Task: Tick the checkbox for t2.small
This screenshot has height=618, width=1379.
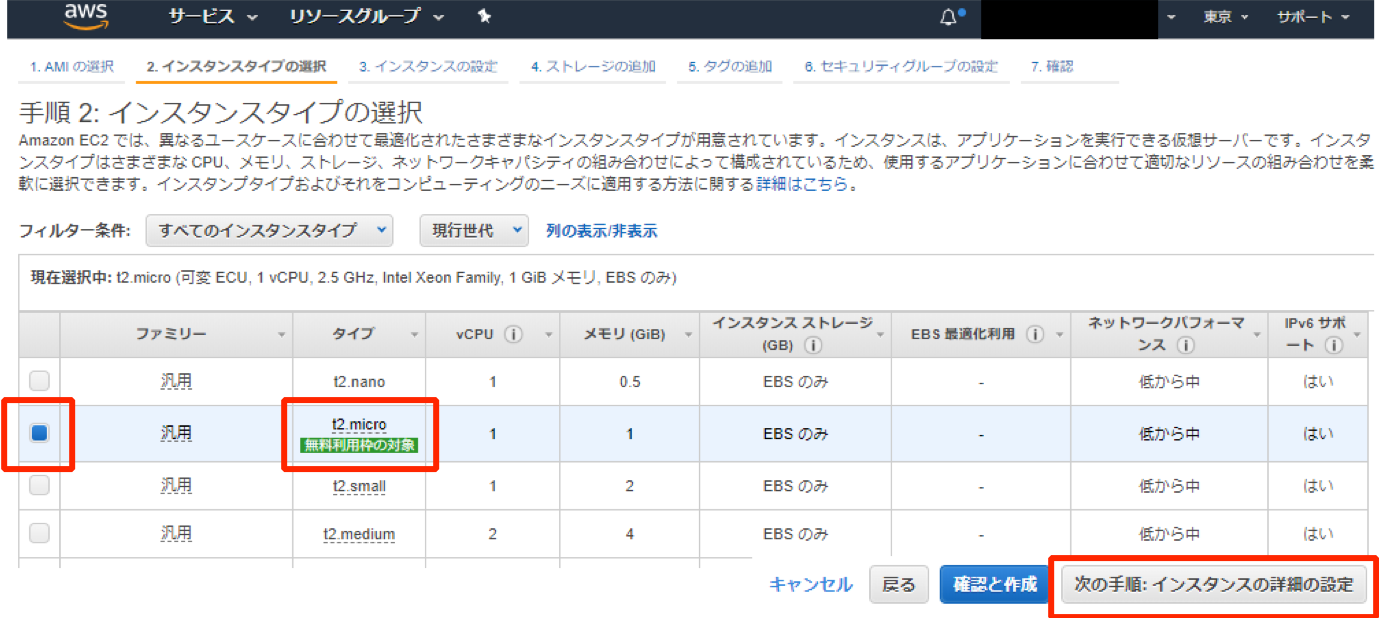Action: click(x=39, y=485)
